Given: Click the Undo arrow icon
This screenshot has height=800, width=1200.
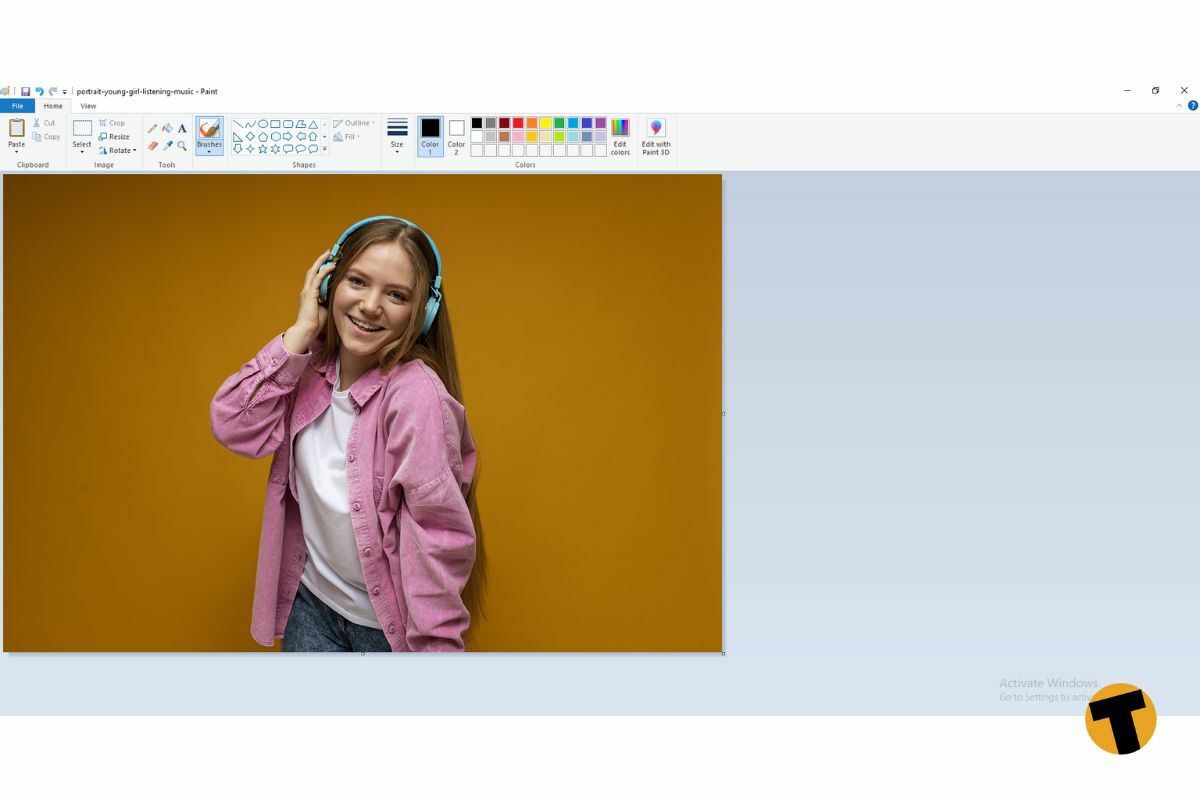Looking at the screenshot, I should (39, 91).
